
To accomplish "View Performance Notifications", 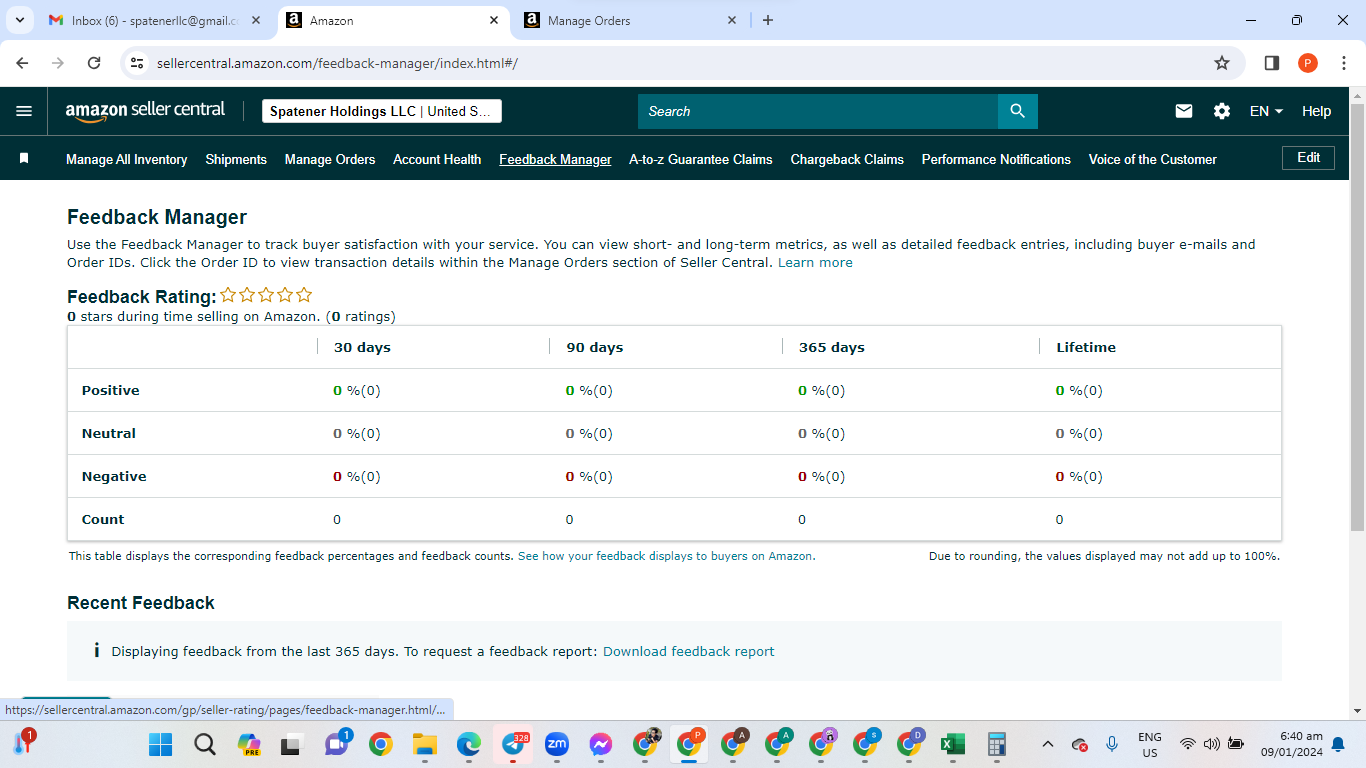I will pos(996,159).
